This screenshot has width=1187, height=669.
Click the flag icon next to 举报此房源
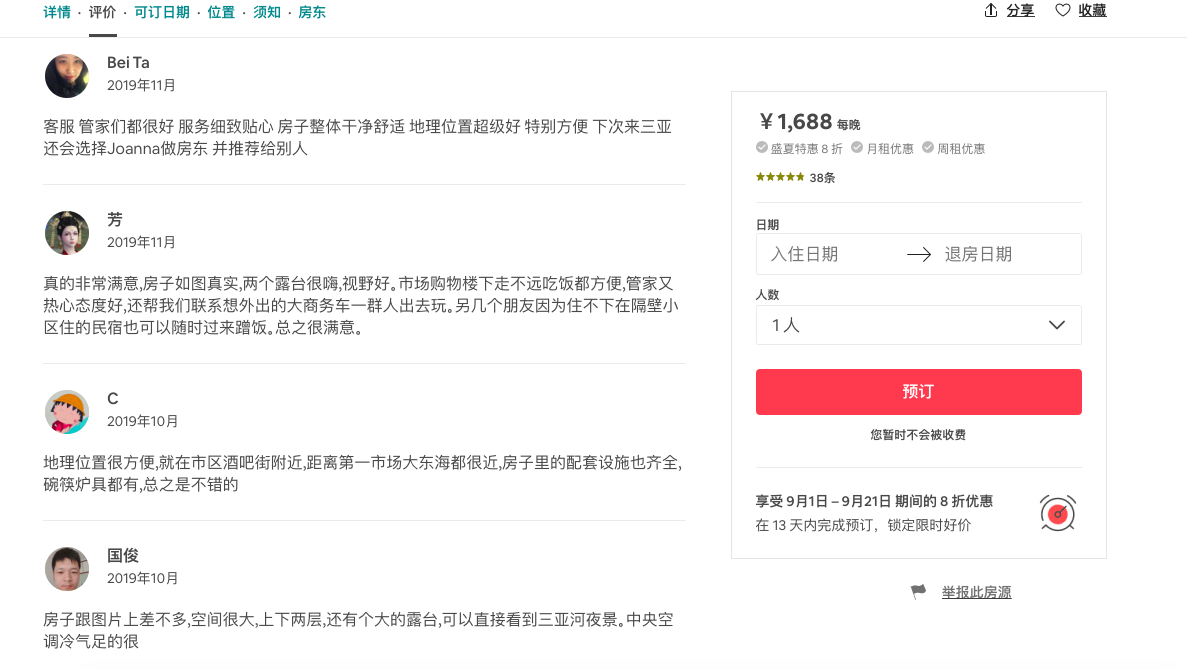[x=918, y=592]
